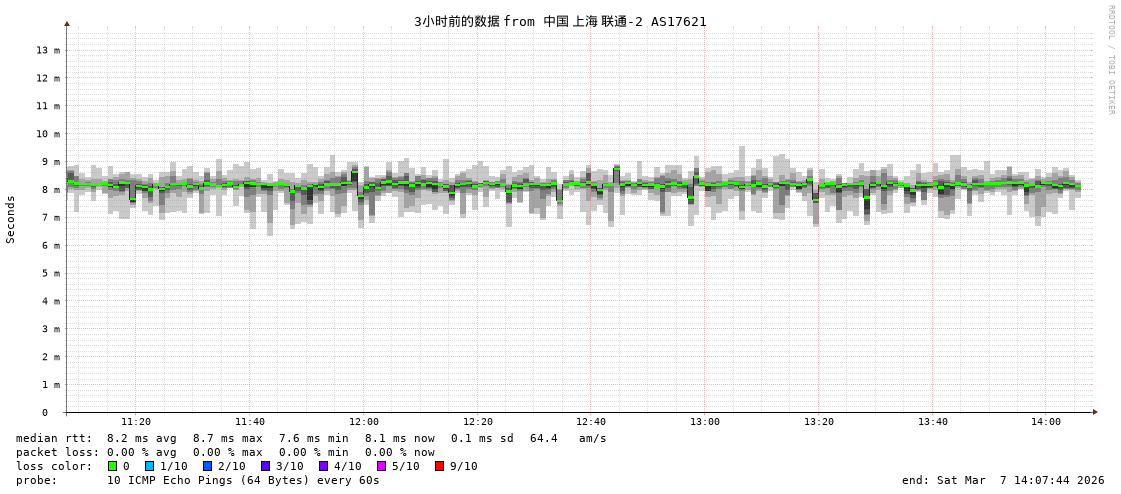Click the 13 m y-axis label

[x=48, y=50]
